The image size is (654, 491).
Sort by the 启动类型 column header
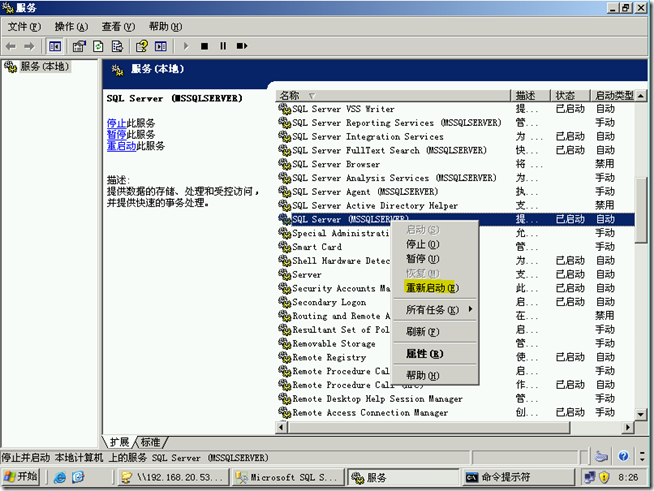[x=613, y=96]
